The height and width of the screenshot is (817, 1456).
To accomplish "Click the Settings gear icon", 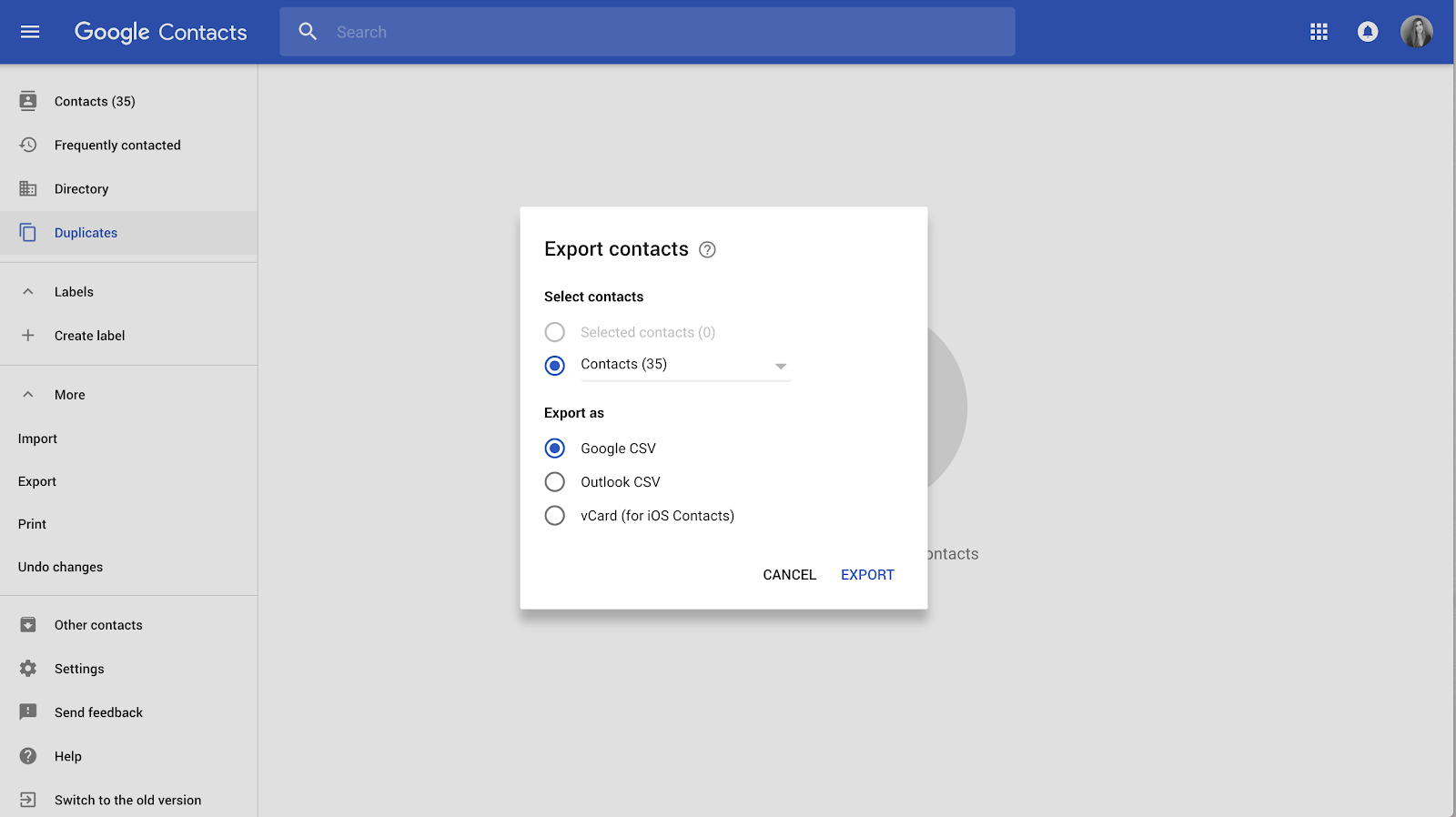I will point(28,669).
